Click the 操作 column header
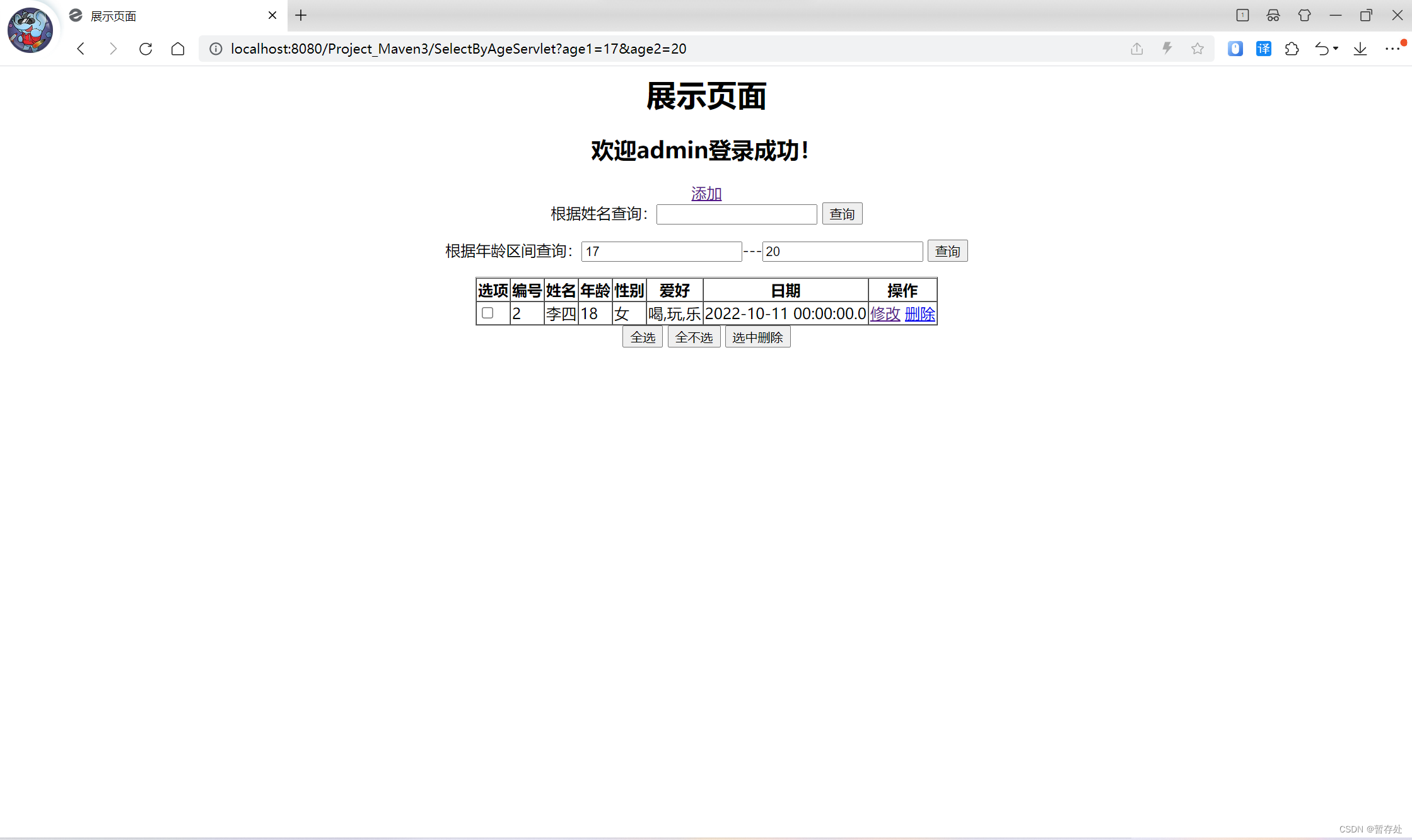Image resolution: width=1412 pixels, height=840 pixels. pos(902,290)
